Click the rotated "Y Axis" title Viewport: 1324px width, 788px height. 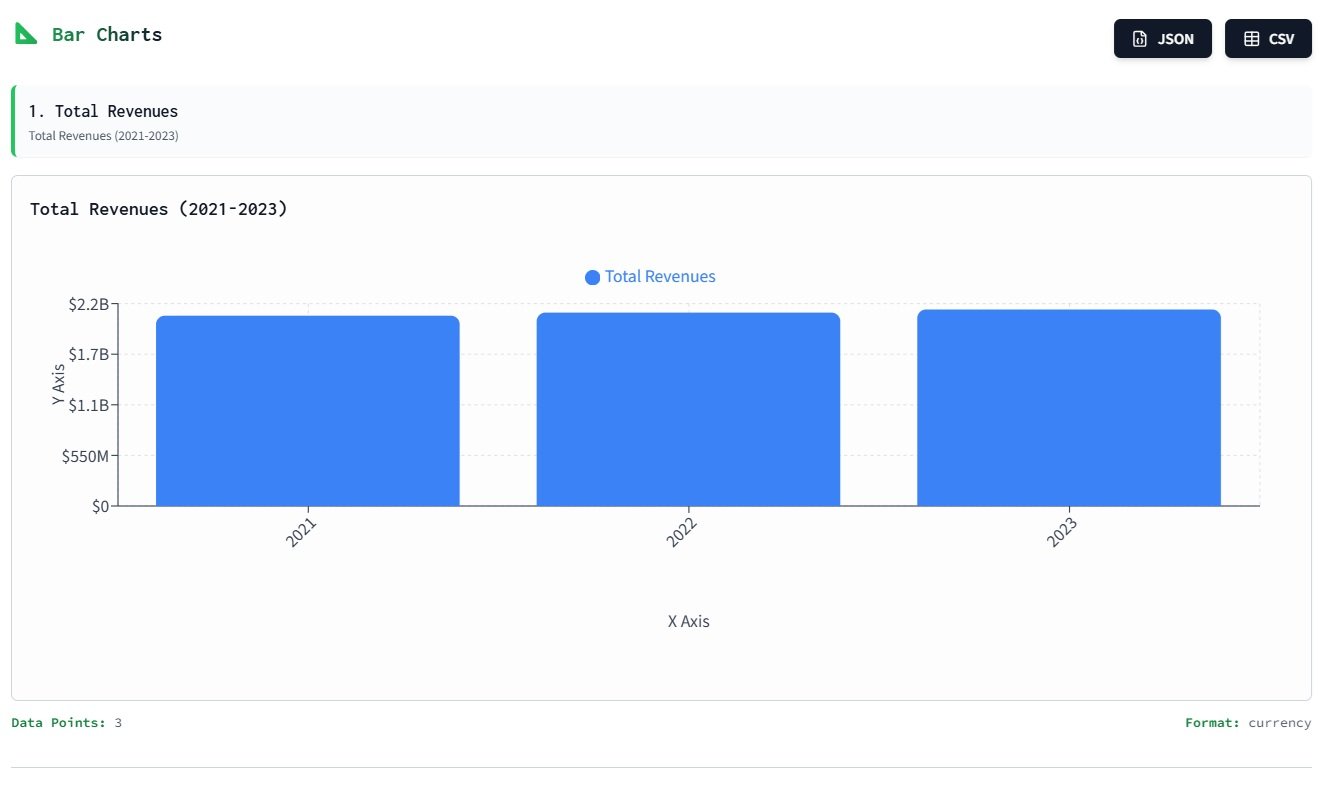pos(58,385)
